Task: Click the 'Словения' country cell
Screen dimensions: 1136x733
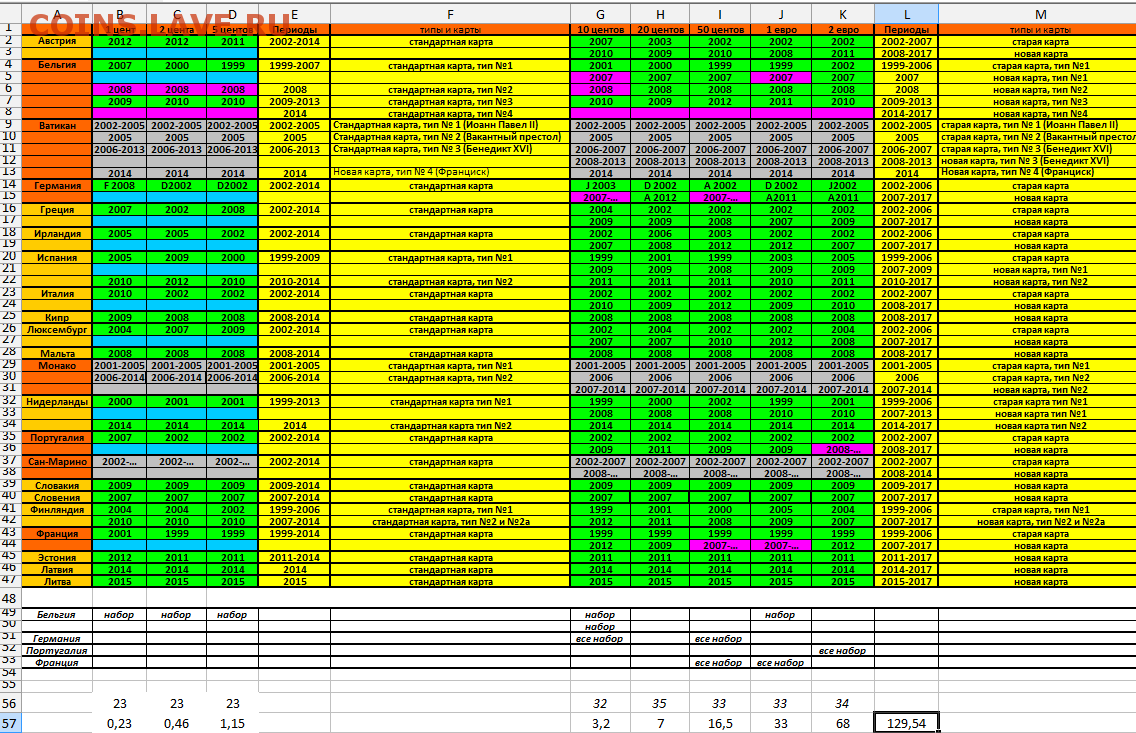Action: coord(57,498)
